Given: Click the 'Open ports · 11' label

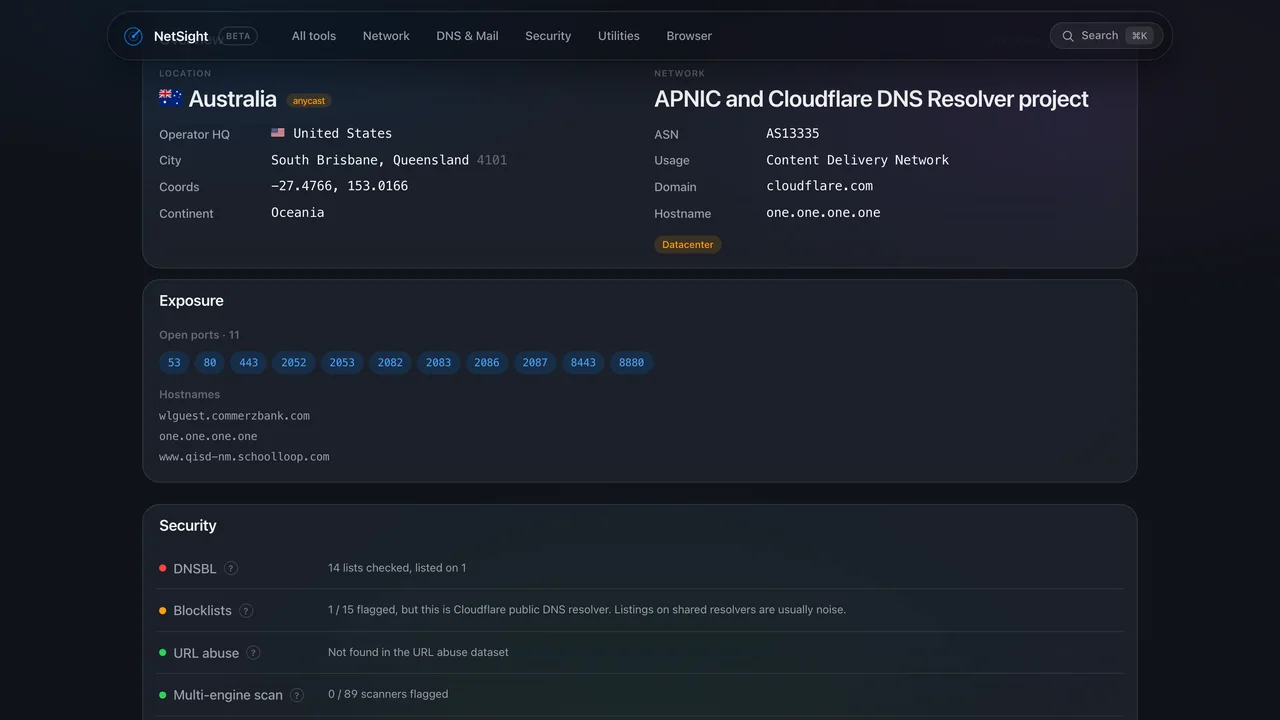Looking at the screenshot, I should coord(199,335).
